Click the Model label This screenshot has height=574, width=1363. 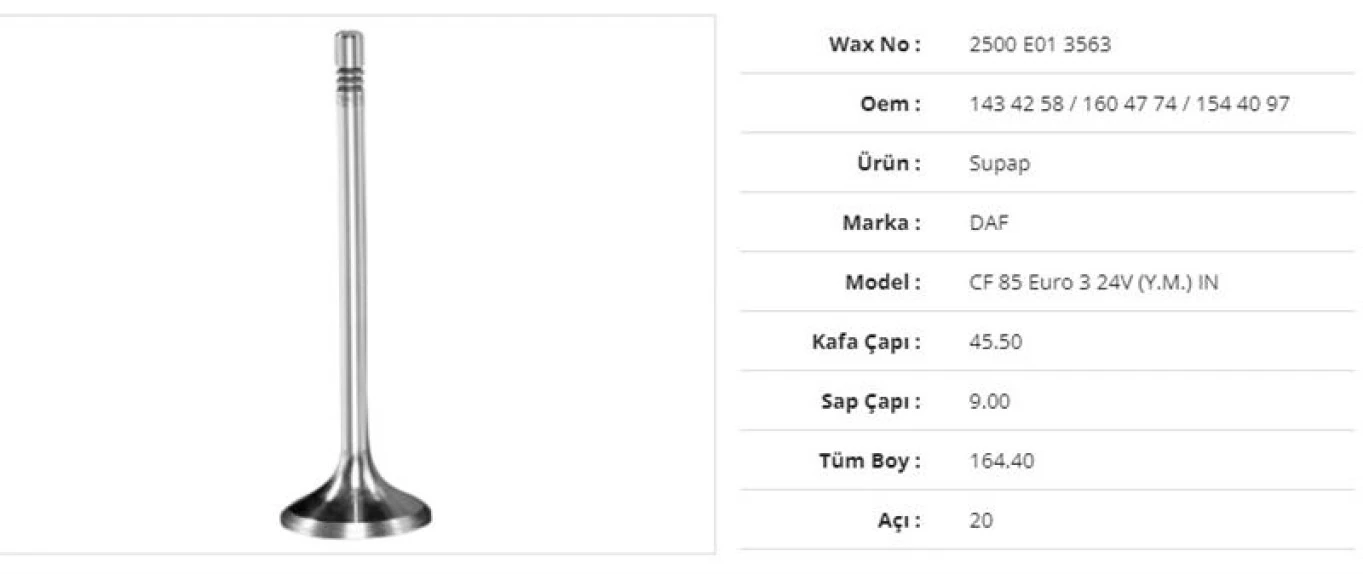(x=883, y=282)
